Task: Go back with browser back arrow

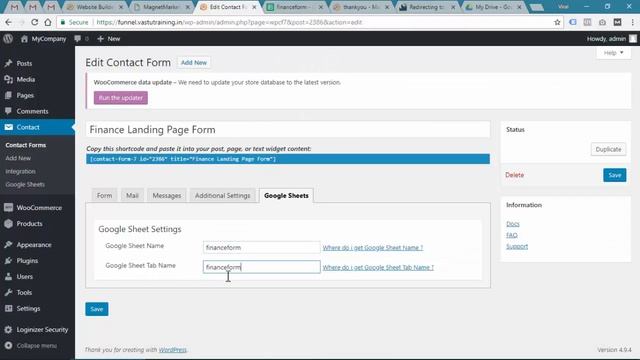Action: (x=9, y=22)
